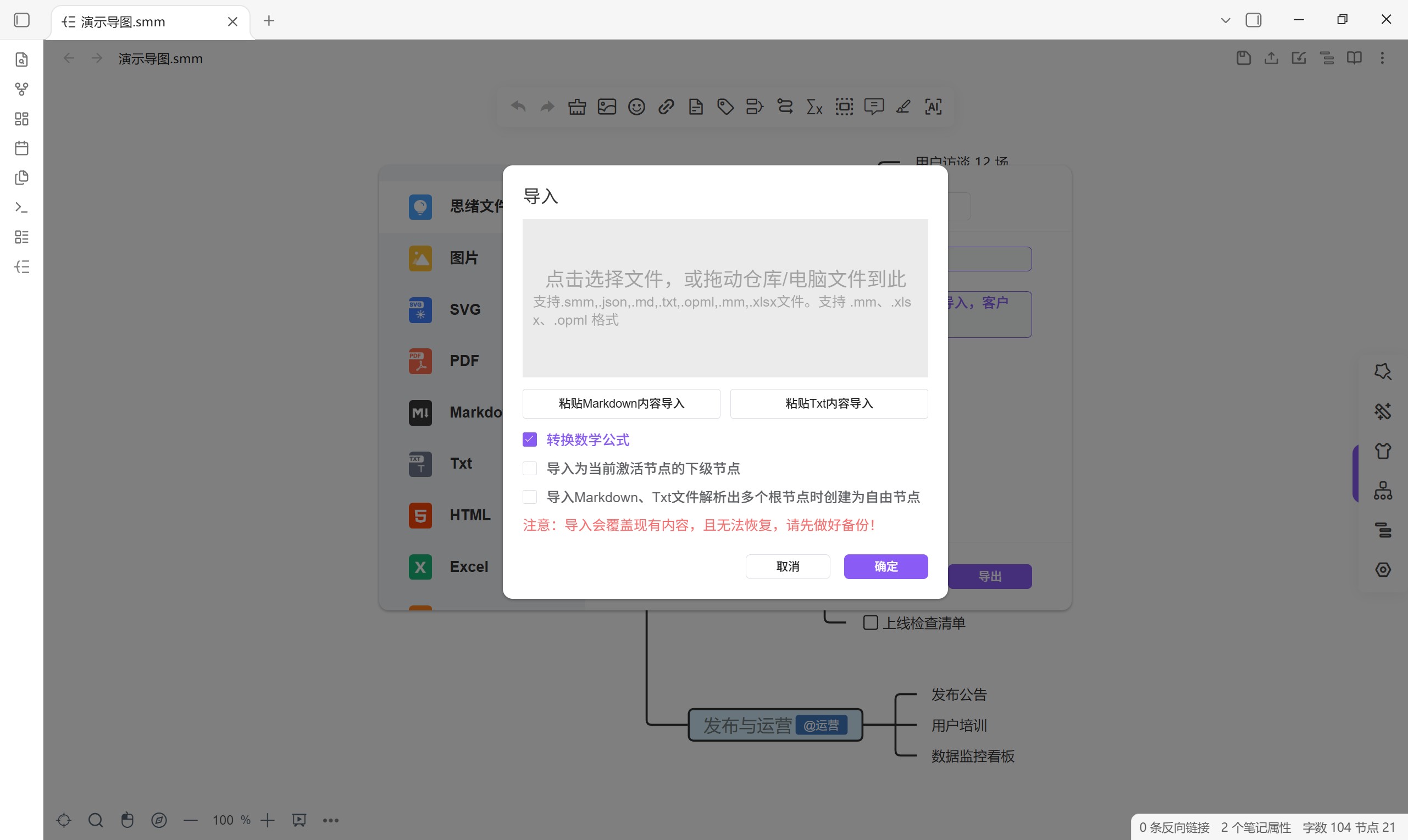1408x840 pixels.
Task: Click the search magnifier icon at bottom
Action: click(96, 820)
